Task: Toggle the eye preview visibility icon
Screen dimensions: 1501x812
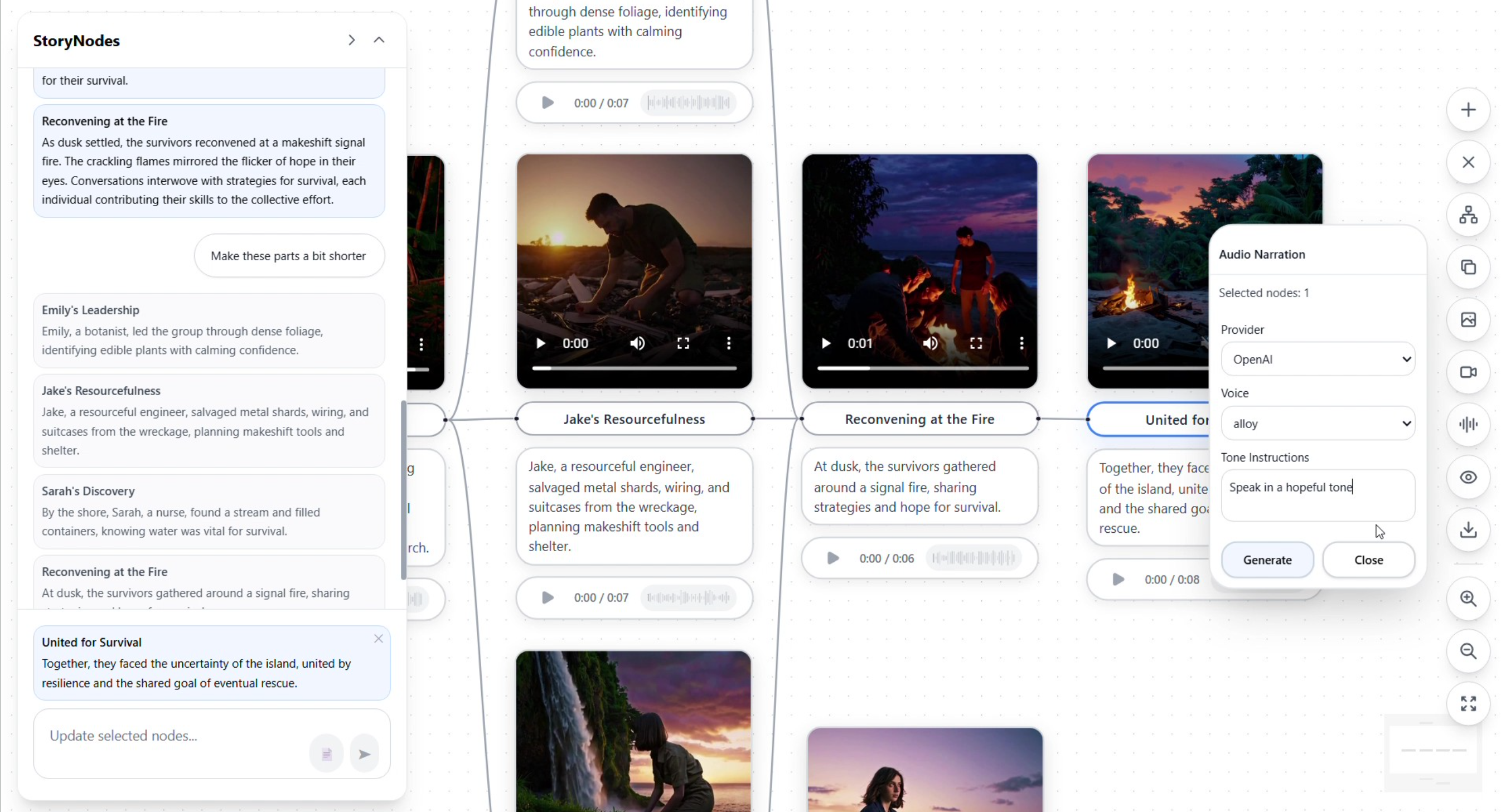Action: coord(1468,477)
